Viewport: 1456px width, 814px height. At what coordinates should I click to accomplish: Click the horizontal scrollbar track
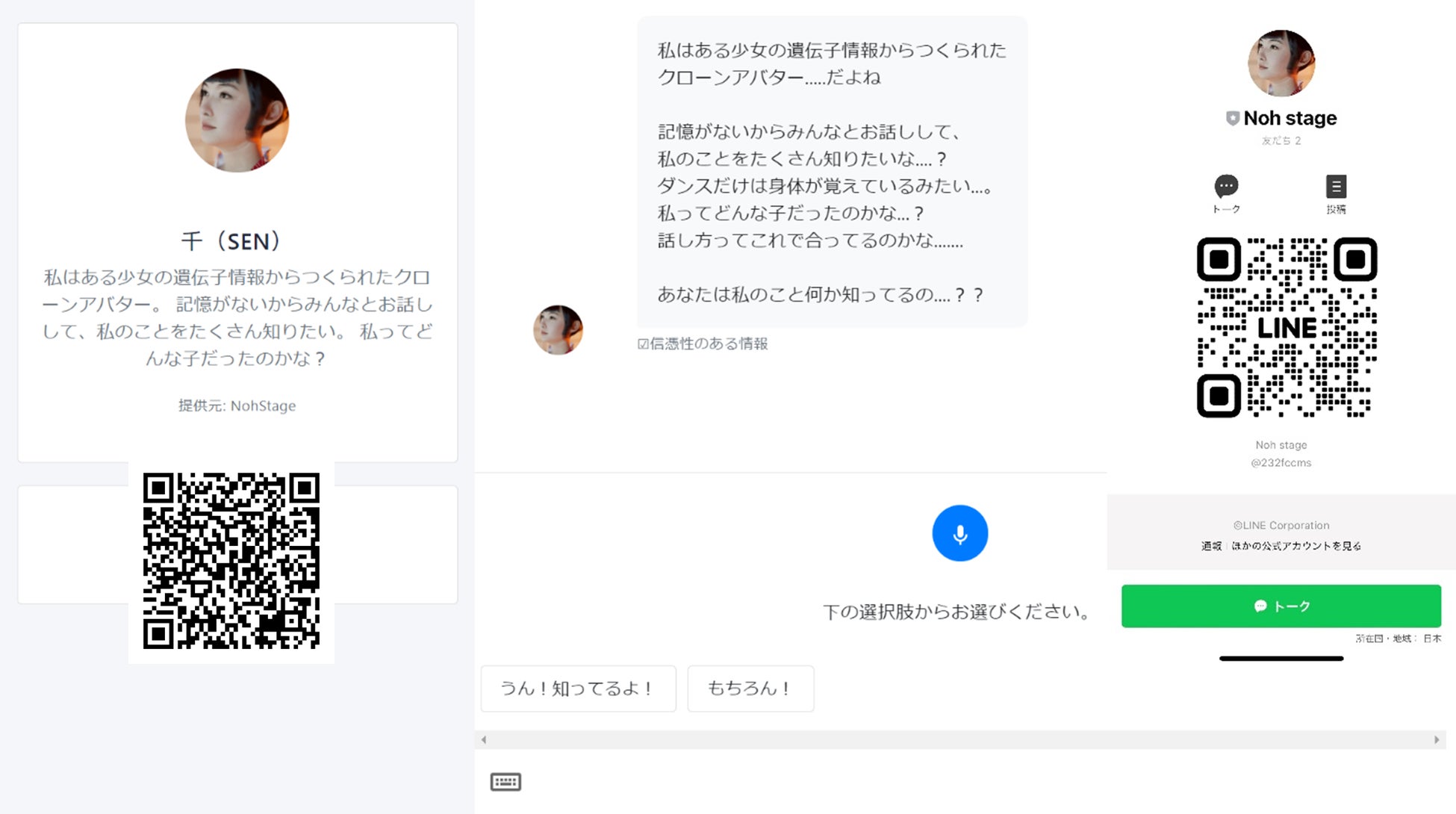[x=959, y=739]
